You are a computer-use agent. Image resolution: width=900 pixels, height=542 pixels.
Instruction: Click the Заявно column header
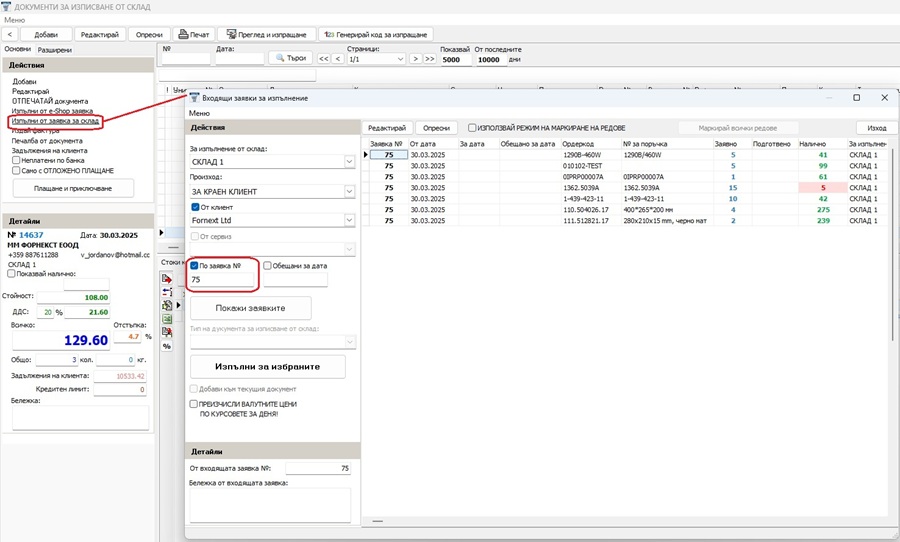click(726, 144)
